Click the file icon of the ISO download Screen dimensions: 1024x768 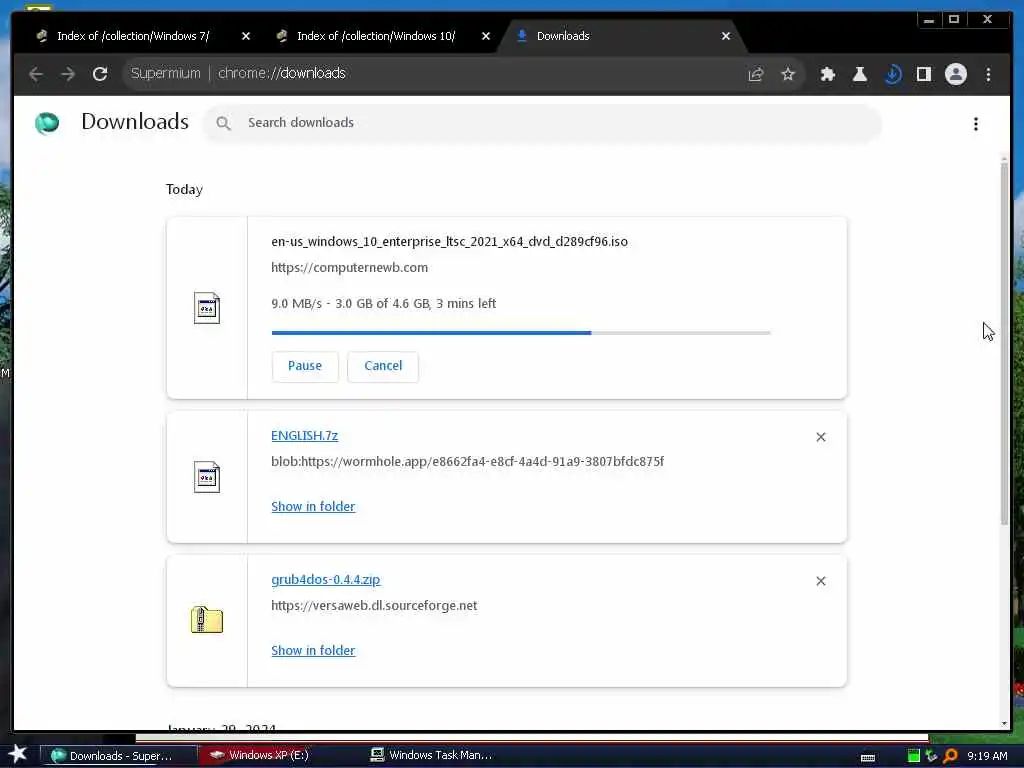[207, 308]
